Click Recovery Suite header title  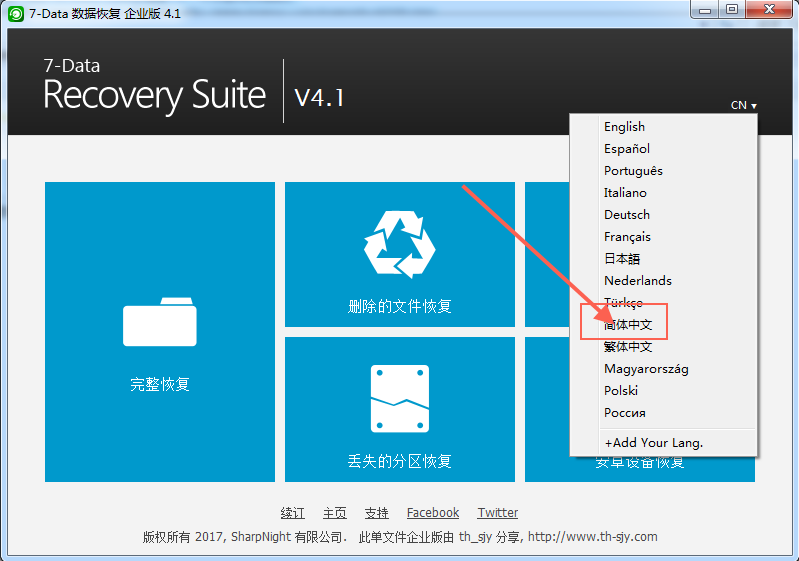pyautogui.click(x=154, y=95)
